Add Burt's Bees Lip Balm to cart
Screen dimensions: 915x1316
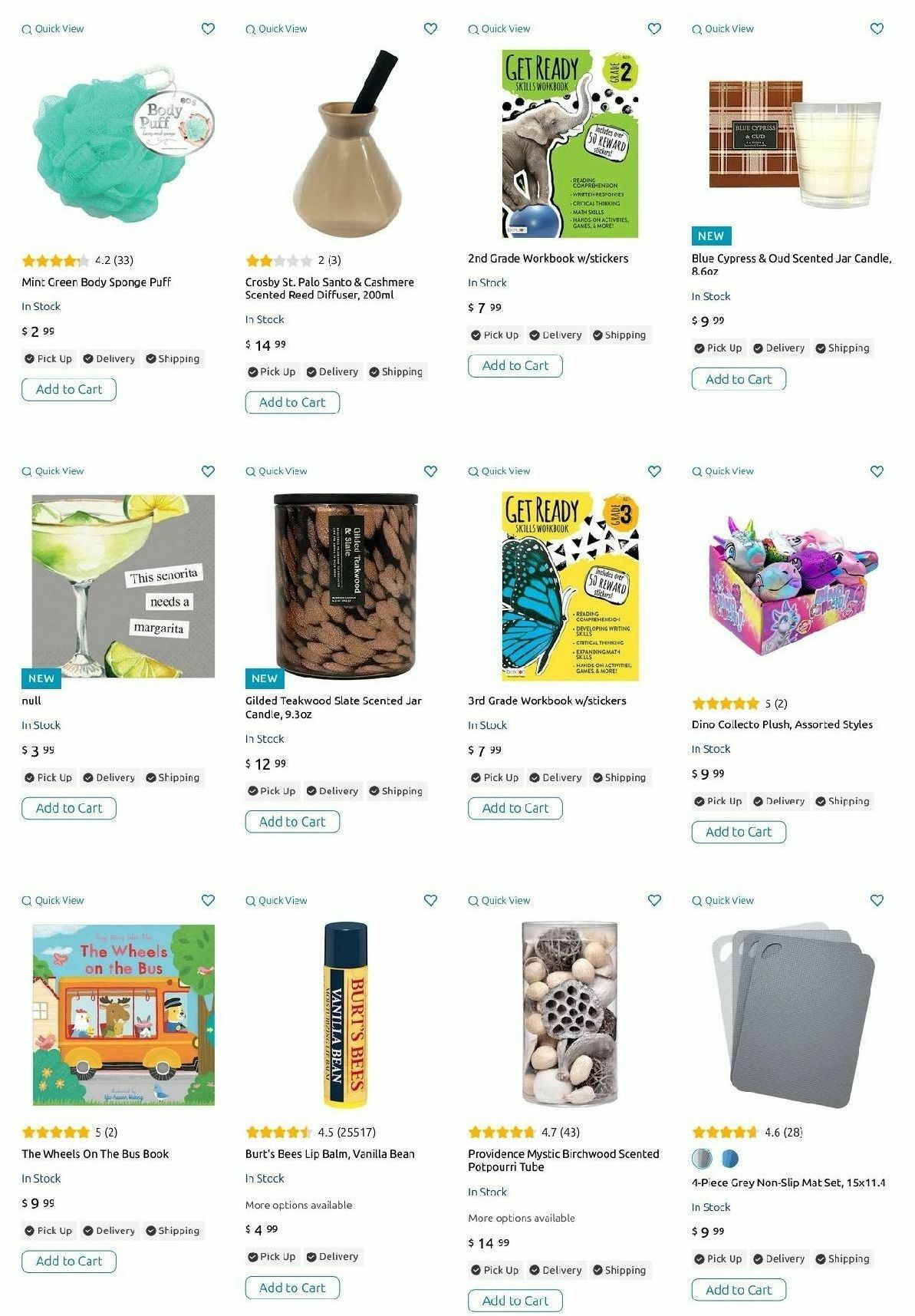point(292,1288)
